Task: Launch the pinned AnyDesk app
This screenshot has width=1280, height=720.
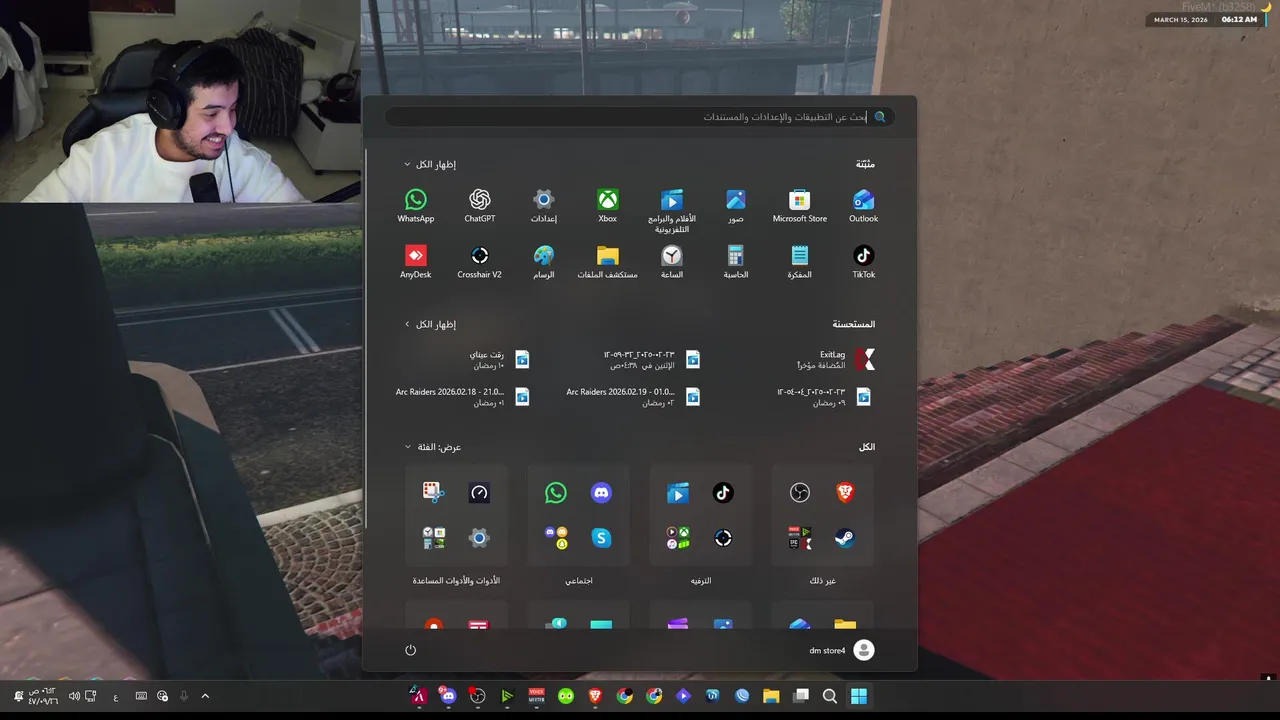Action: coord(416,262)
